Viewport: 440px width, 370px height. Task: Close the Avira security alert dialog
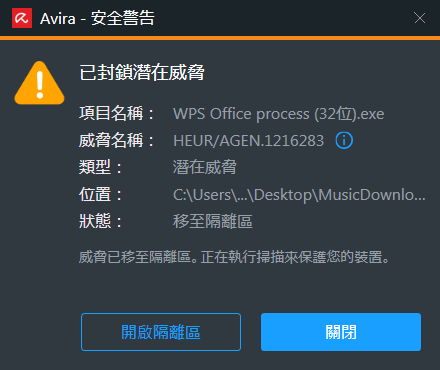pyautogui.click(x=420, y=18)
